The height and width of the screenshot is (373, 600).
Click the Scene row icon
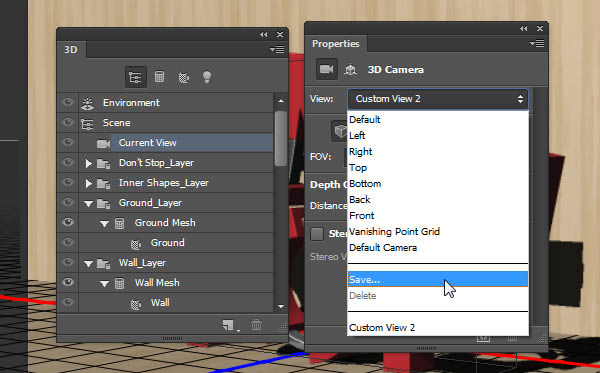[x=87, y=124]
